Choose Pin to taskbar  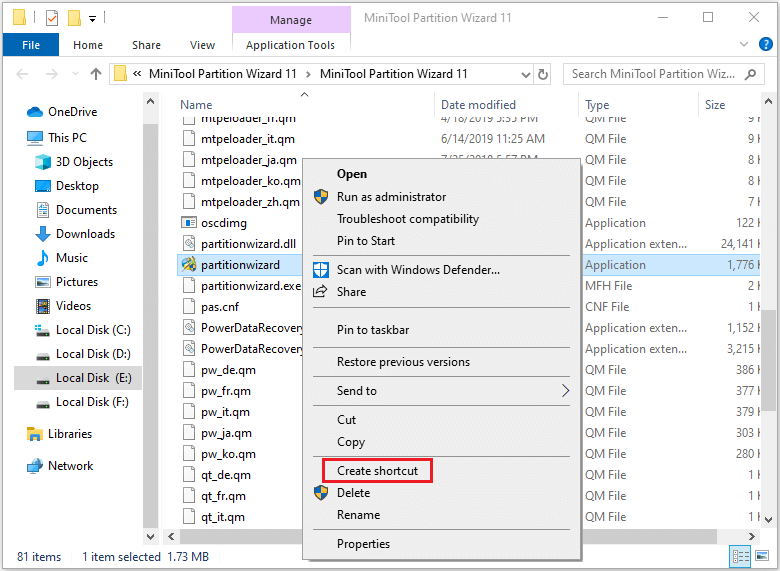(373, 330)
